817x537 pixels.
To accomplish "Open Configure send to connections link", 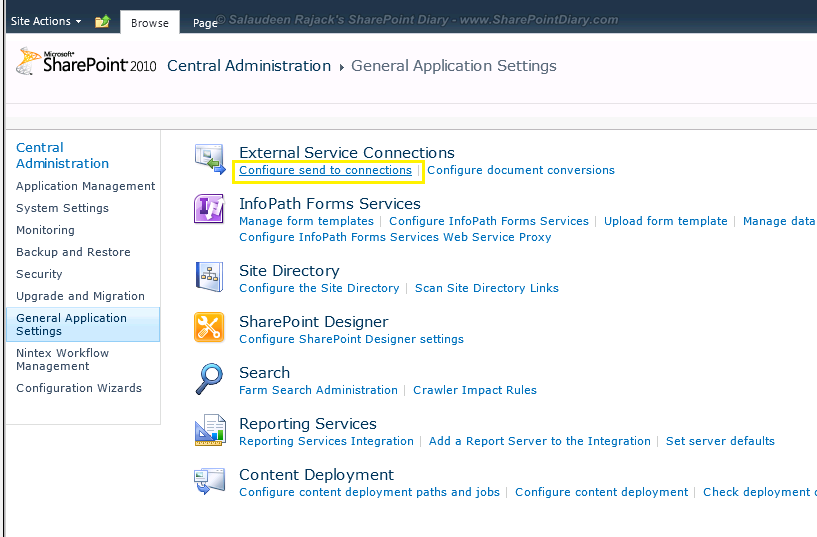I will tap(325, 170).
